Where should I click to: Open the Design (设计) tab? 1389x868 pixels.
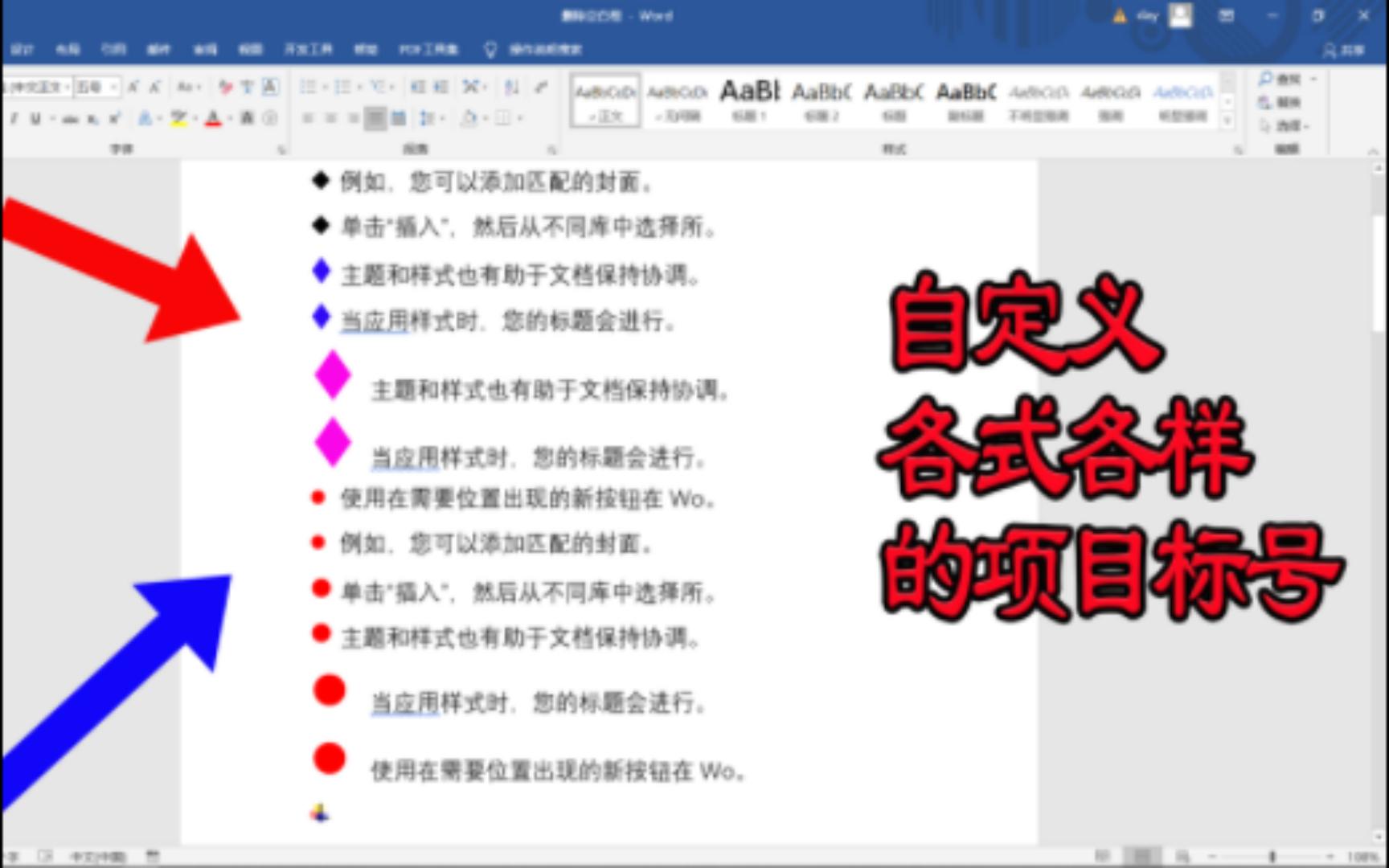point(22,49)
